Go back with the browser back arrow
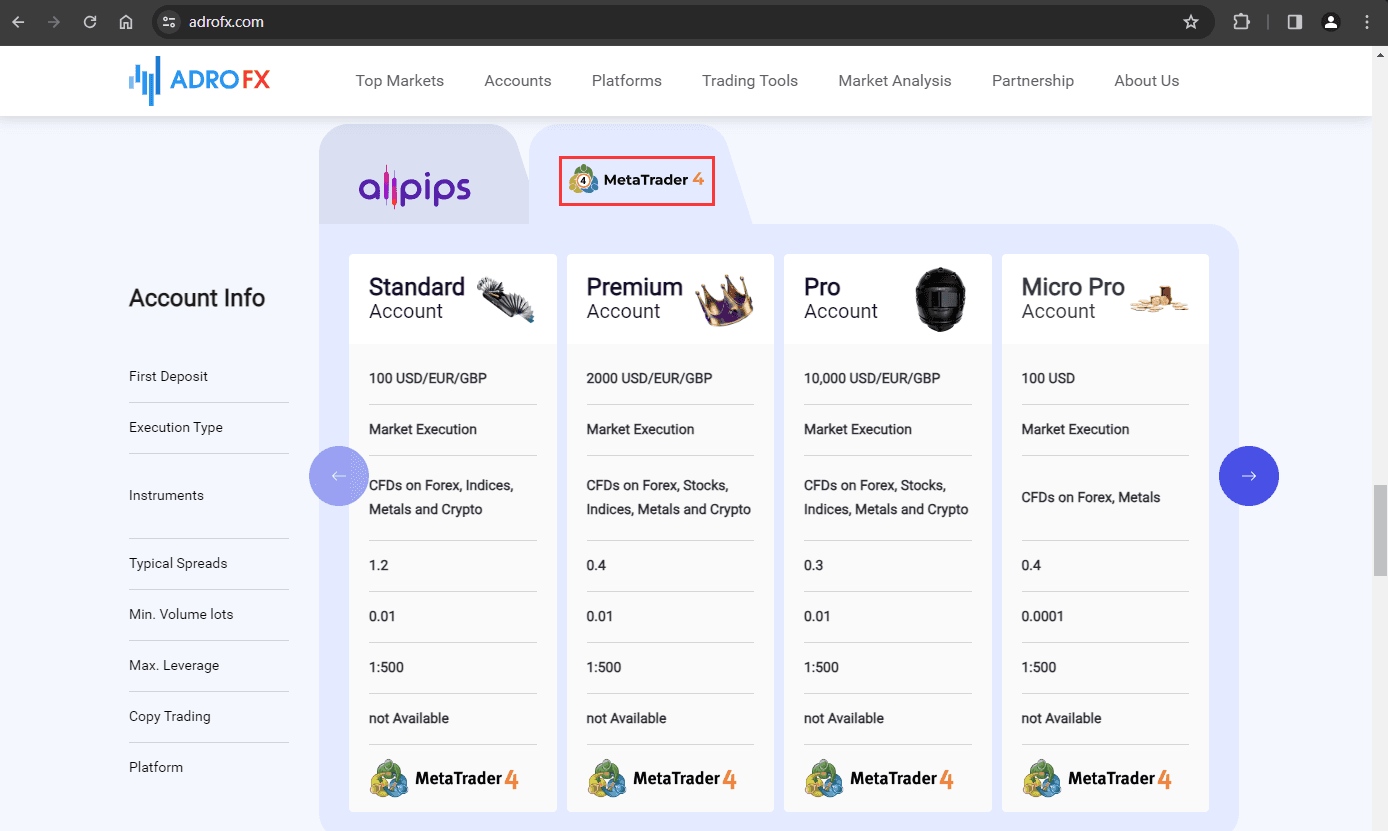 [18, 22]
